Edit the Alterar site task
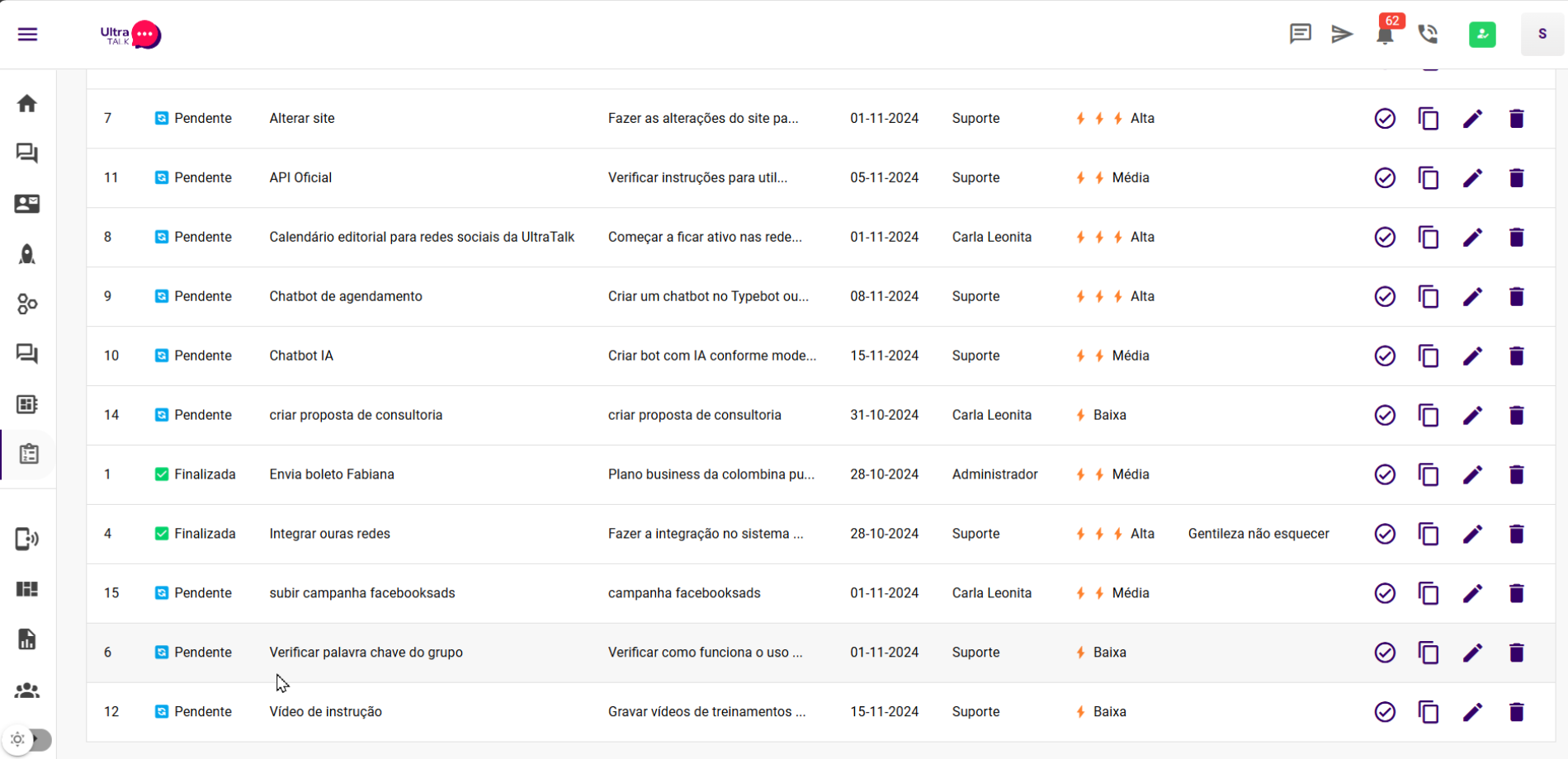This screenshot has height=759, width=1568. [x=1472, y=119]
